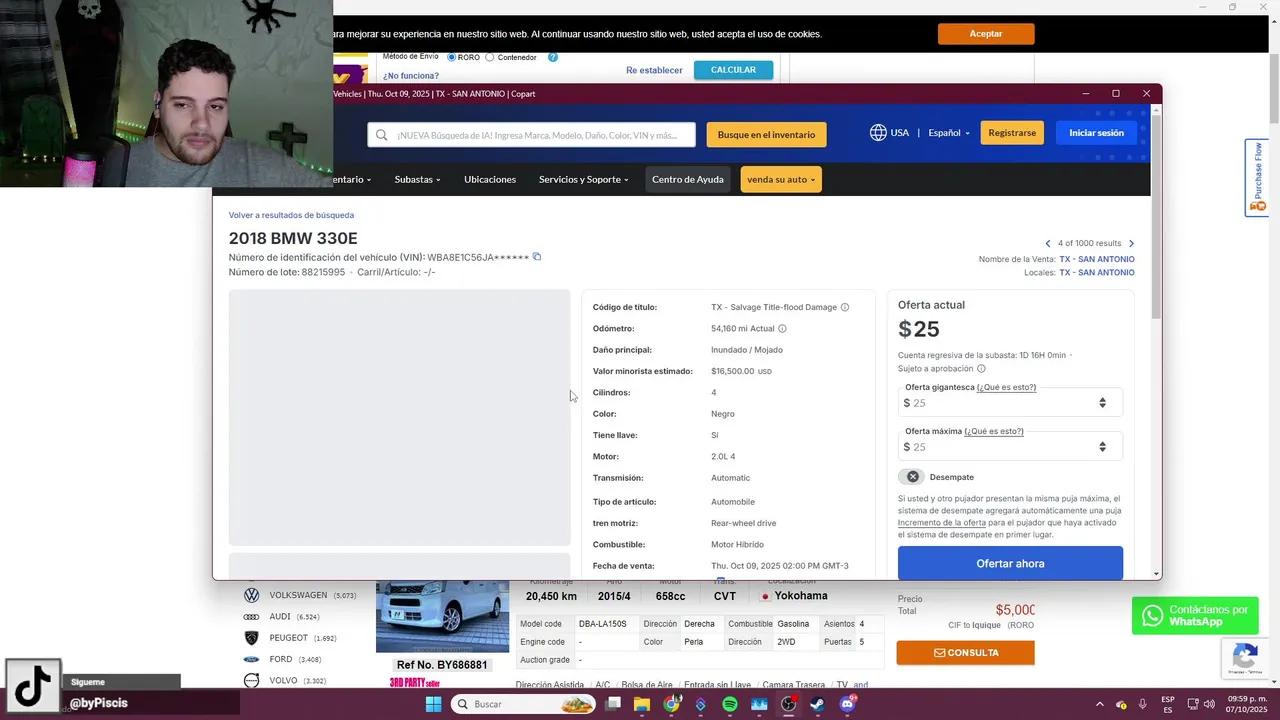Screen dimensions: 1280x720
Task: Open info icon beside Salvage Title-flood Damage
Action: tap(845, 307)
